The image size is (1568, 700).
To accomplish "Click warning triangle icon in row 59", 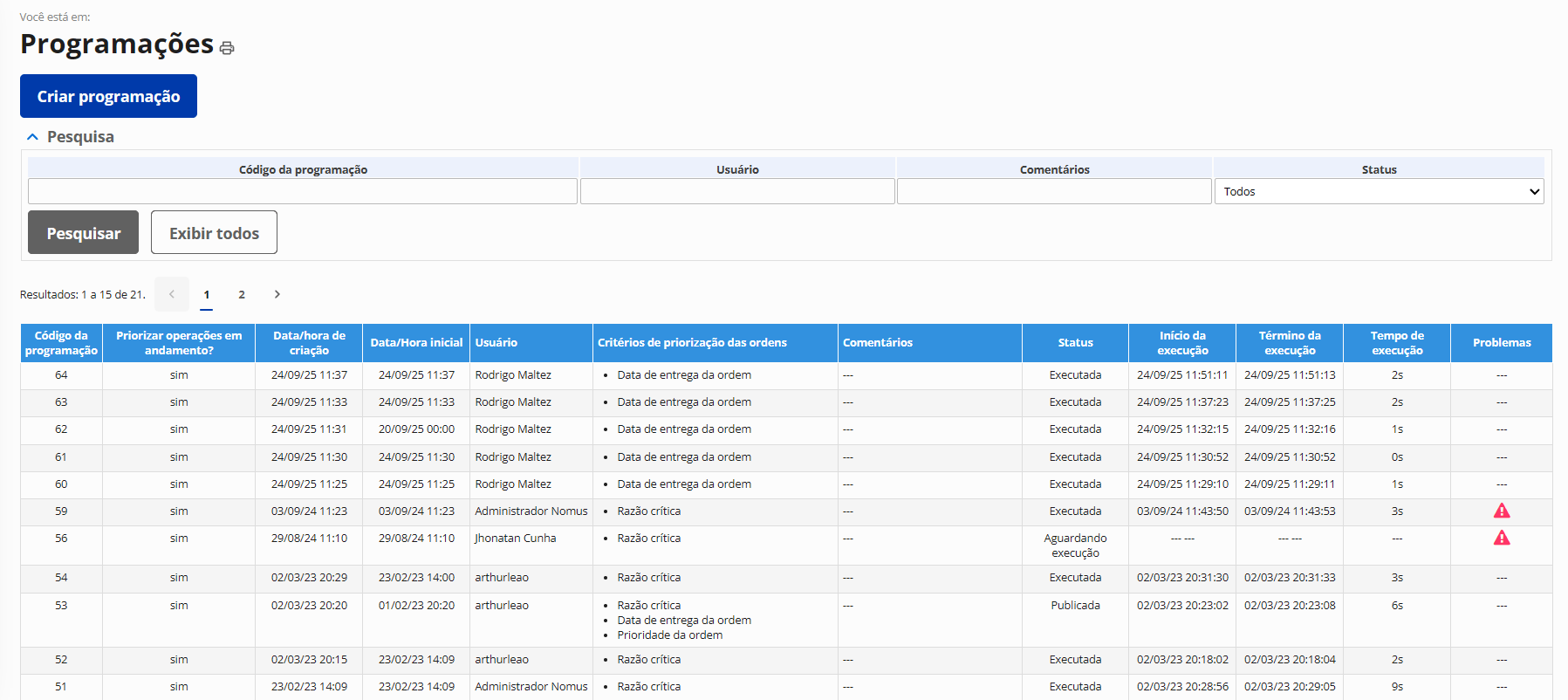I will (x=1501, y=511).
